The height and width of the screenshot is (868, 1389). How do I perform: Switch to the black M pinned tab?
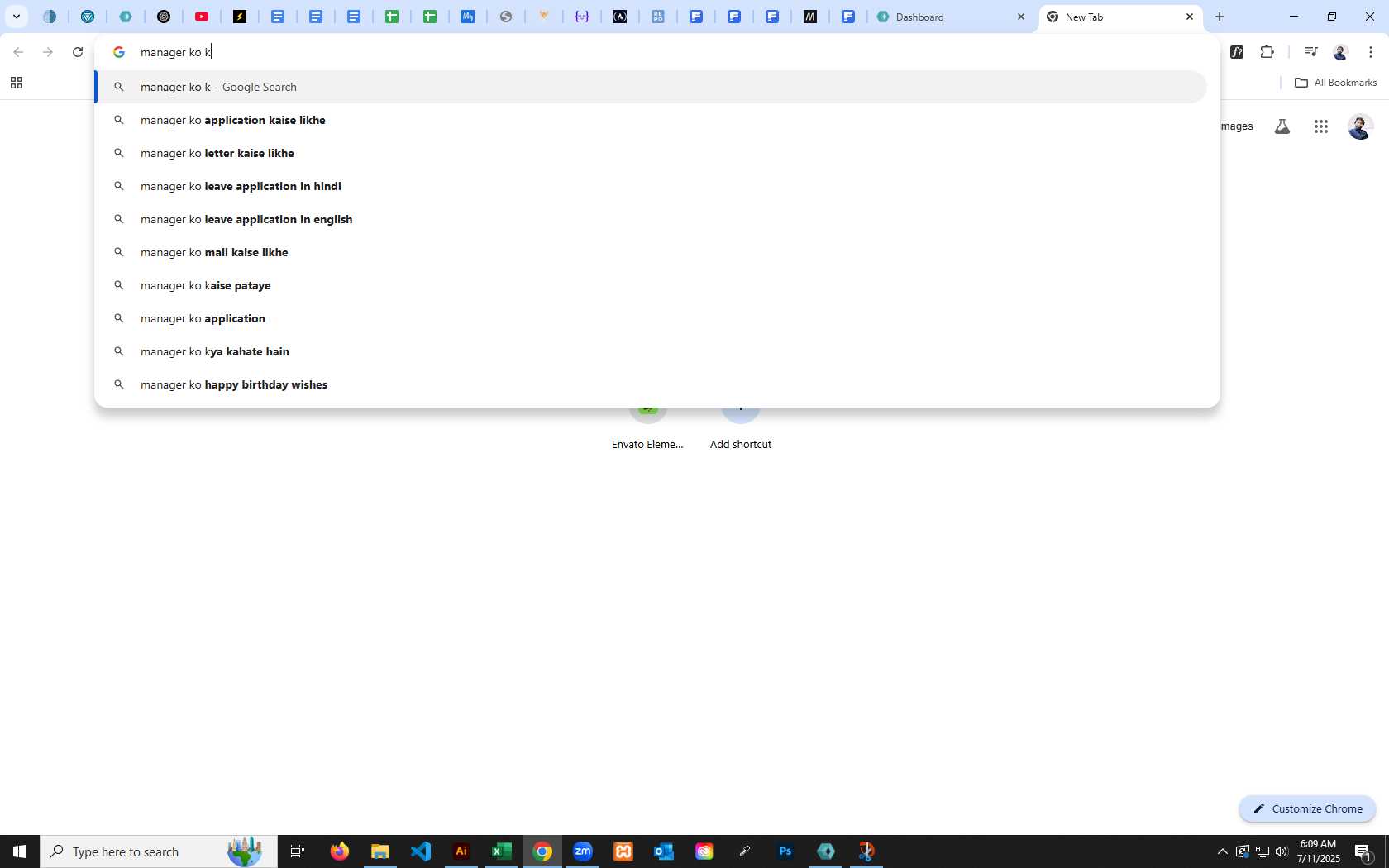[810, 17]
